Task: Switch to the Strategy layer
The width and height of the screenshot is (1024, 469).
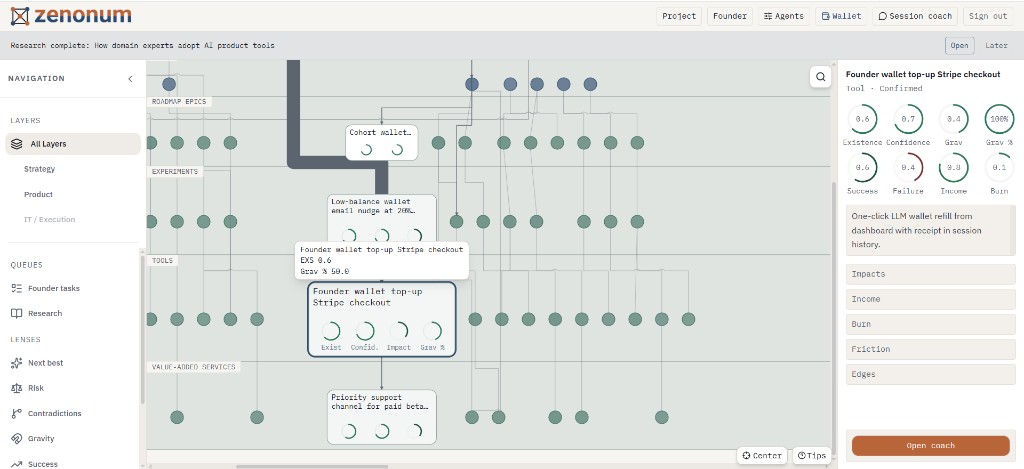Action: [40, 169]
